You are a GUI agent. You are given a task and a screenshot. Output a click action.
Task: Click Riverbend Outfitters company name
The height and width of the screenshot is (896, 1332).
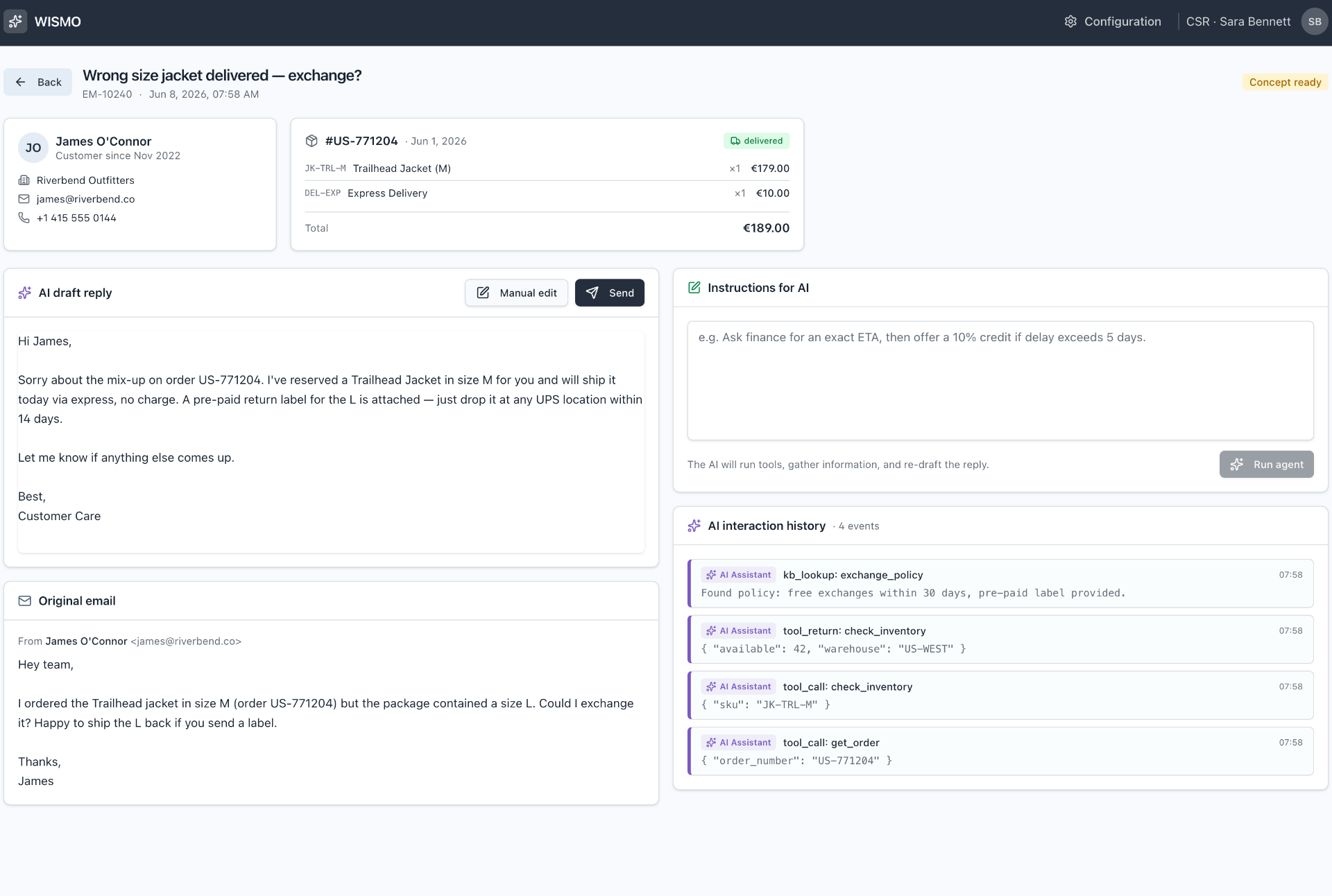(85, 180)
